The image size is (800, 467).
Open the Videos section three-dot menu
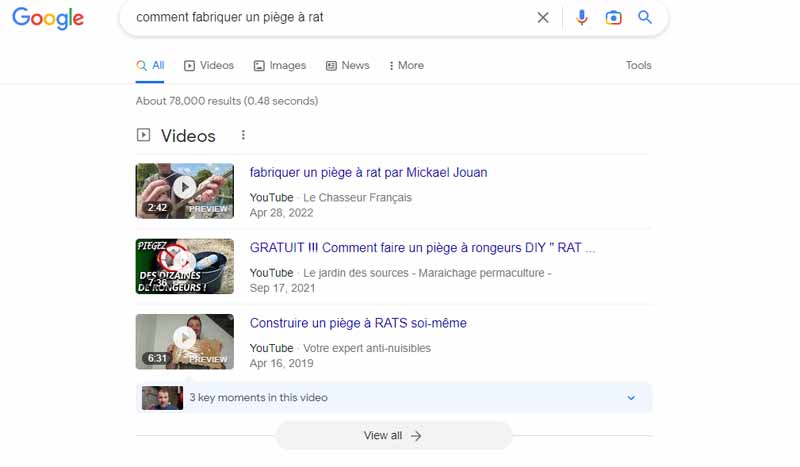(243, 135)
